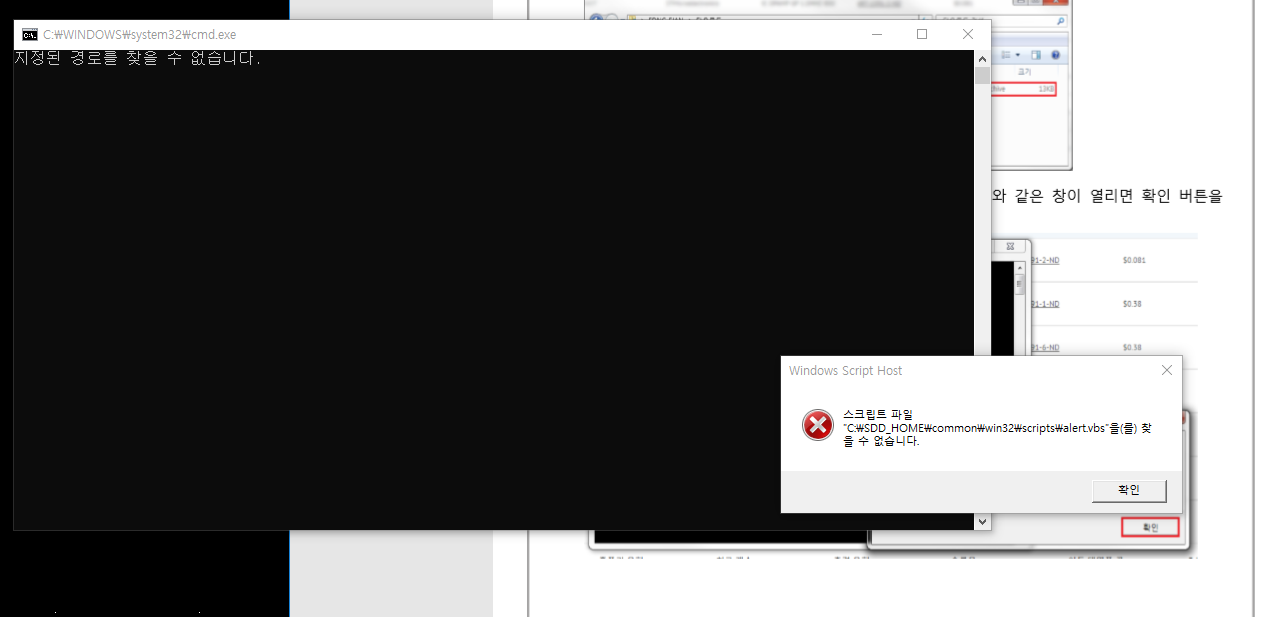The width and height of the screenshot is (1265, 617).
Task: Close the cmd.exe console window
Action: [x=967, y=34]
